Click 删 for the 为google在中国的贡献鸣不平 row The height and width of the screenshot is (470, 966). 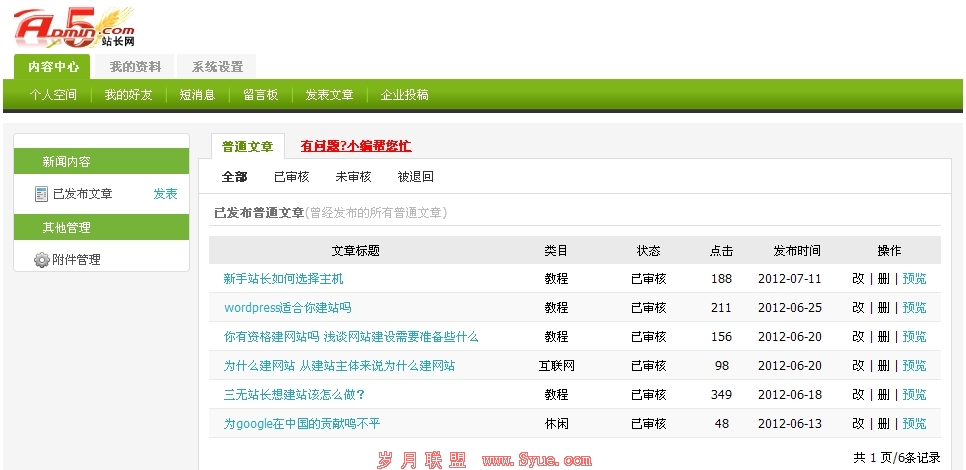[883, 424]
